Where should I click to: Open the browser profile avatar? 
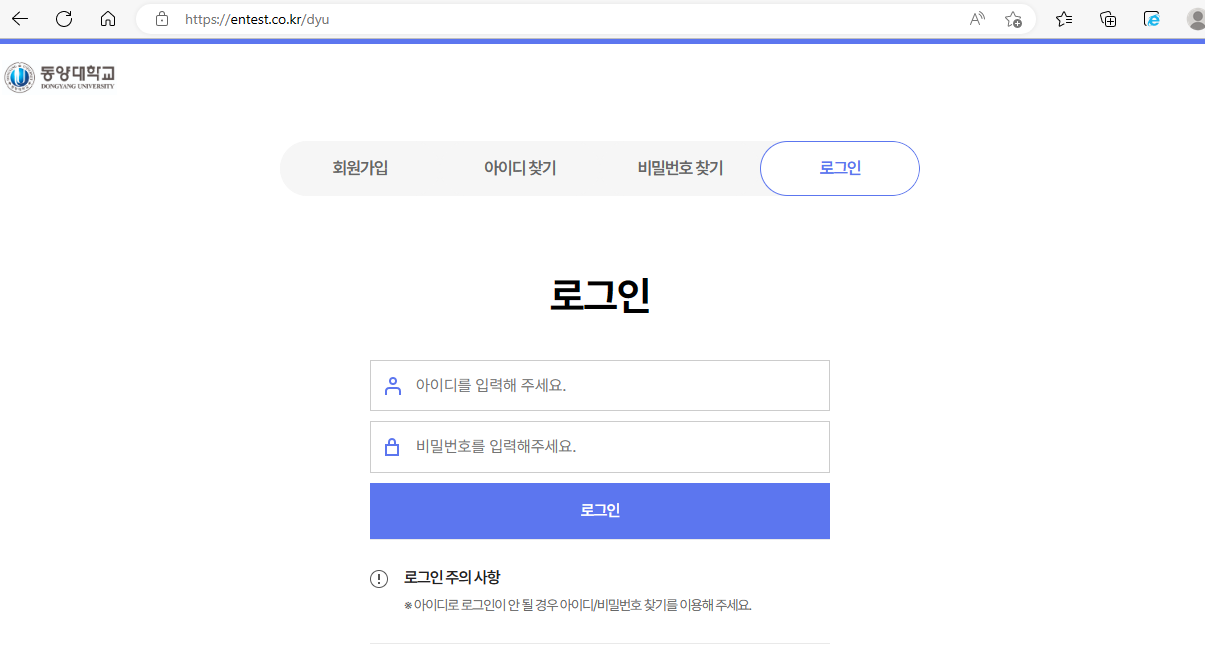(x=1195, y=19)
